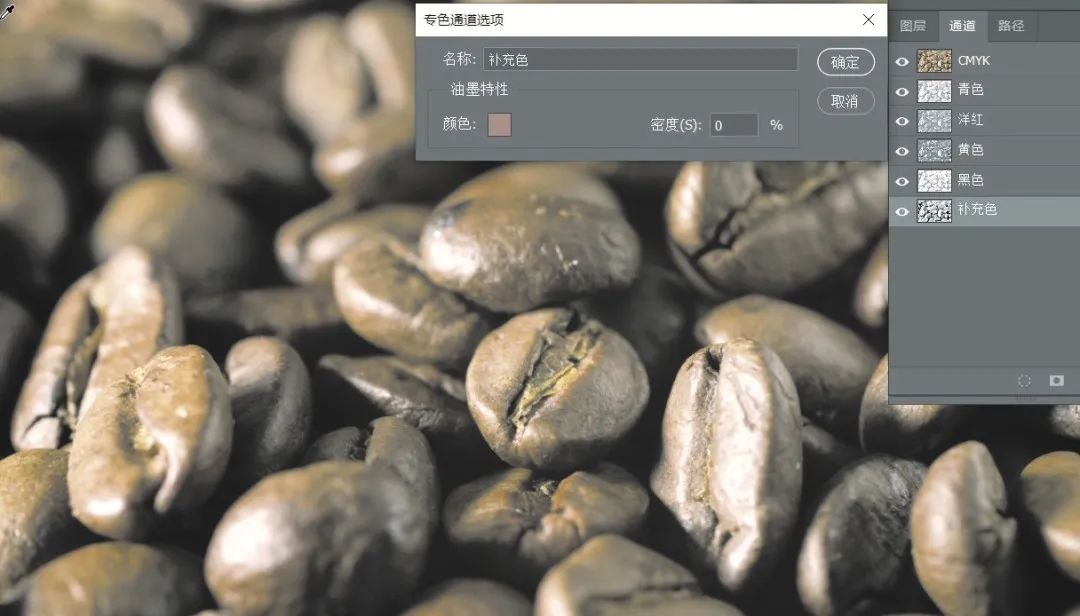Click the save selection as channel icon
This screenshot has height=616, width=1080.
point(1056,381)
